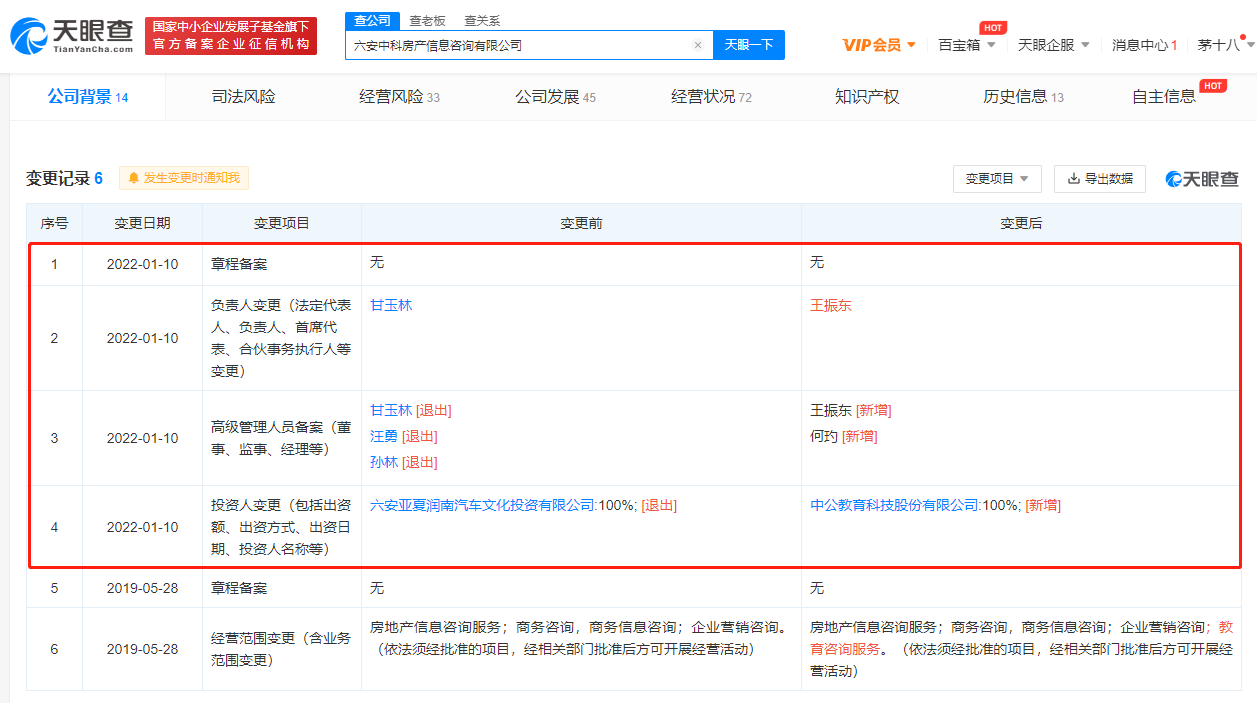Screen dimensions: 1257x703
Task: Click the 2019-05-28 date in row 5
Action: [142, 588]
